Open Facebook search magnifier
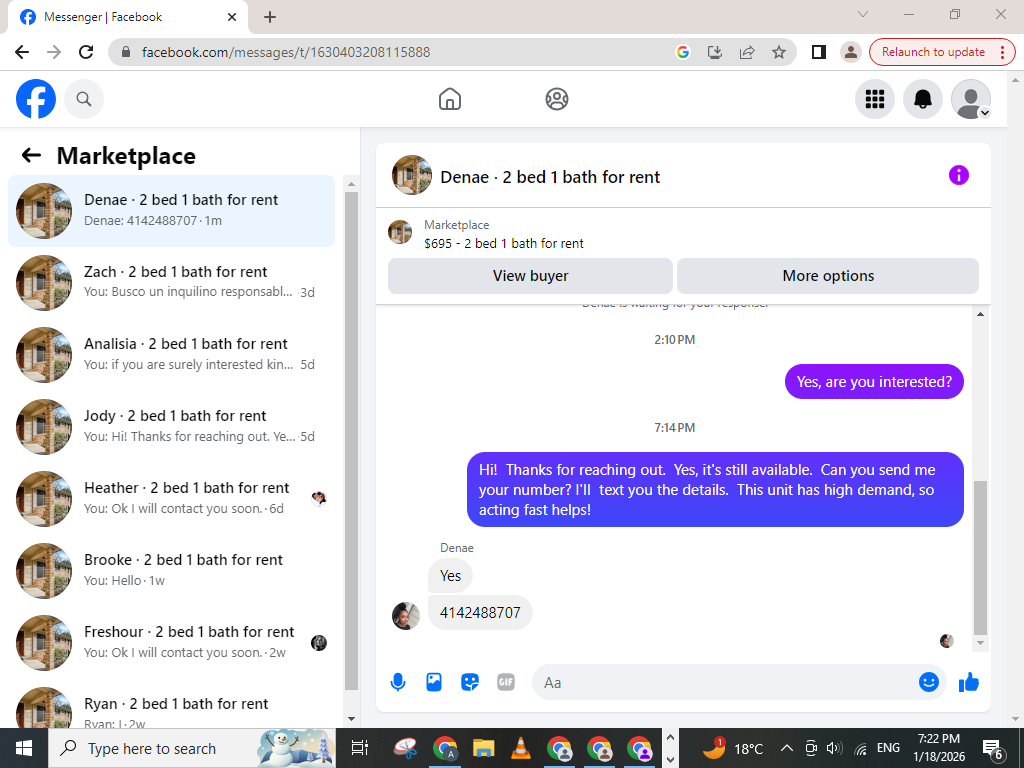 (84, 99)
